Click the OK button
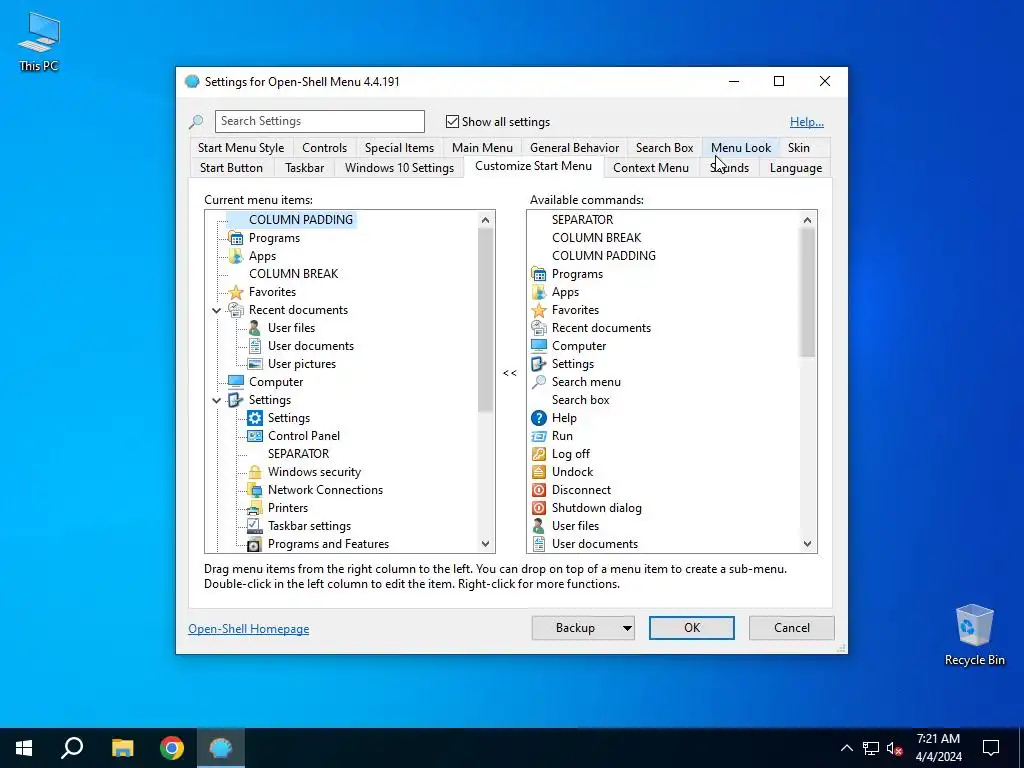The height and width of the screenshot is (768, 1024). 692,628
